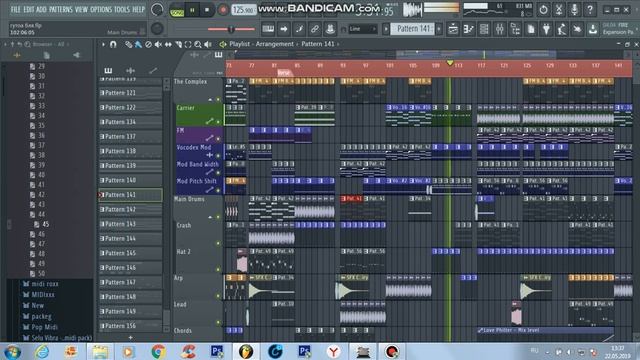Viewport: 640px width, 360px height.
Task: Open the playlist magnet snap options
Action: [x=113, y=44]
